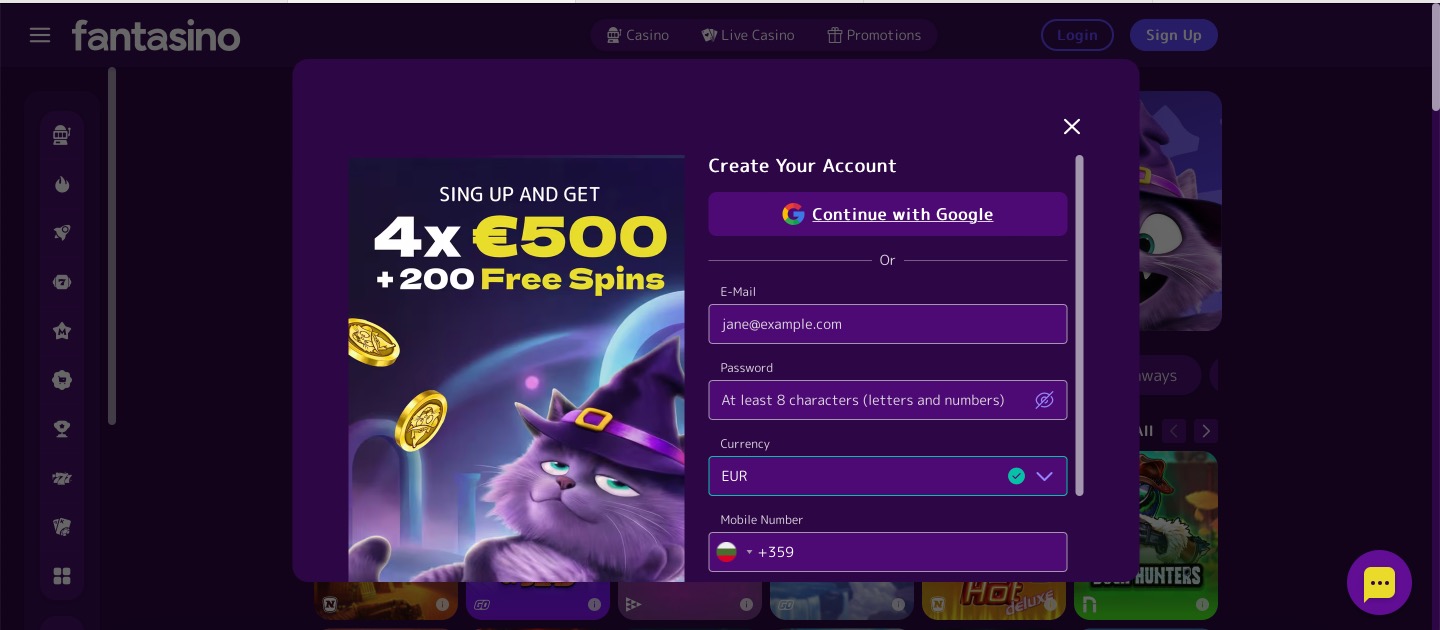Open the rocket icon in sidebar
Screen dimensions: 1440x630
coord(62,233)
